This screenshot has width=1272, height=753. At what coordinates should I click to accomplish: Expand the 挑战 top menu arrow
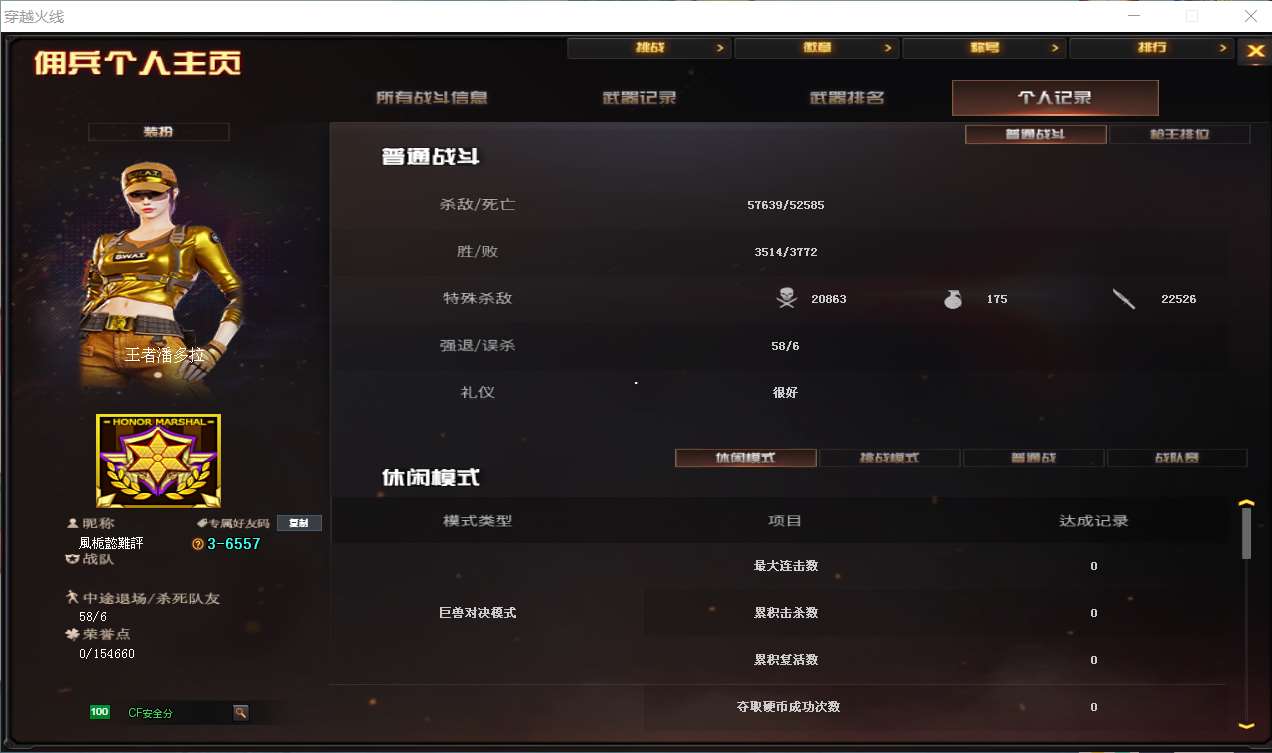[x=720, y=48]
